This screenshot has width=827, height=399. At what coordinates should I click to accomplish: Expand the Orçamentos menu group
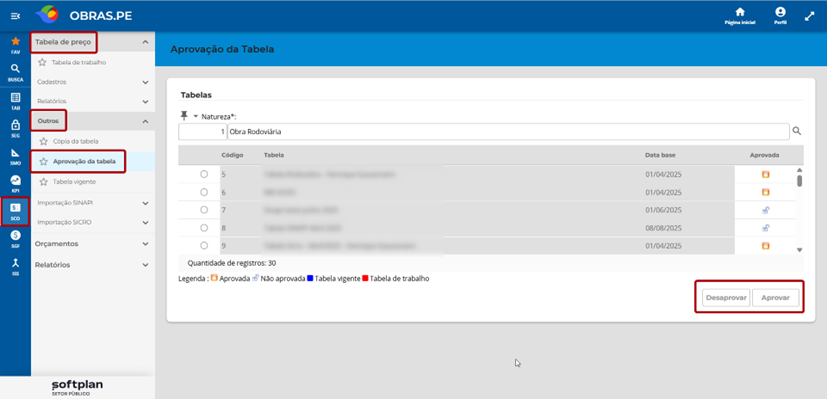pyautogui.click(x=93, y=244)
